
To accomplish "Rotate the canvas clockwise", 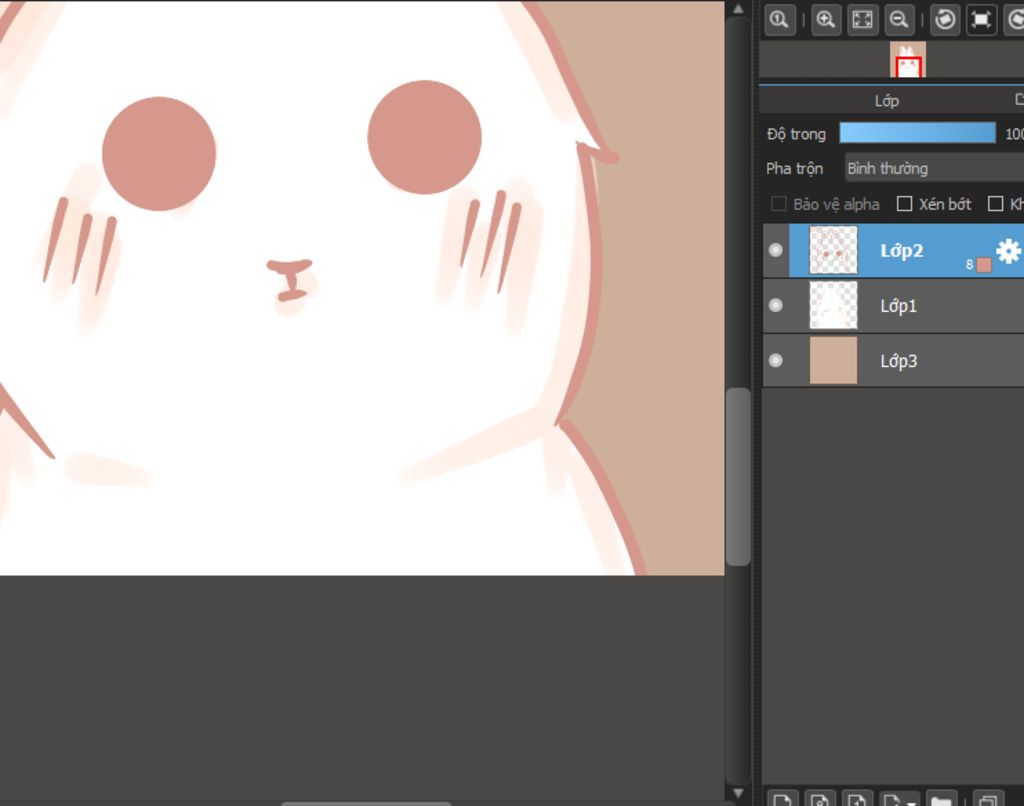I will (1015, 20).
